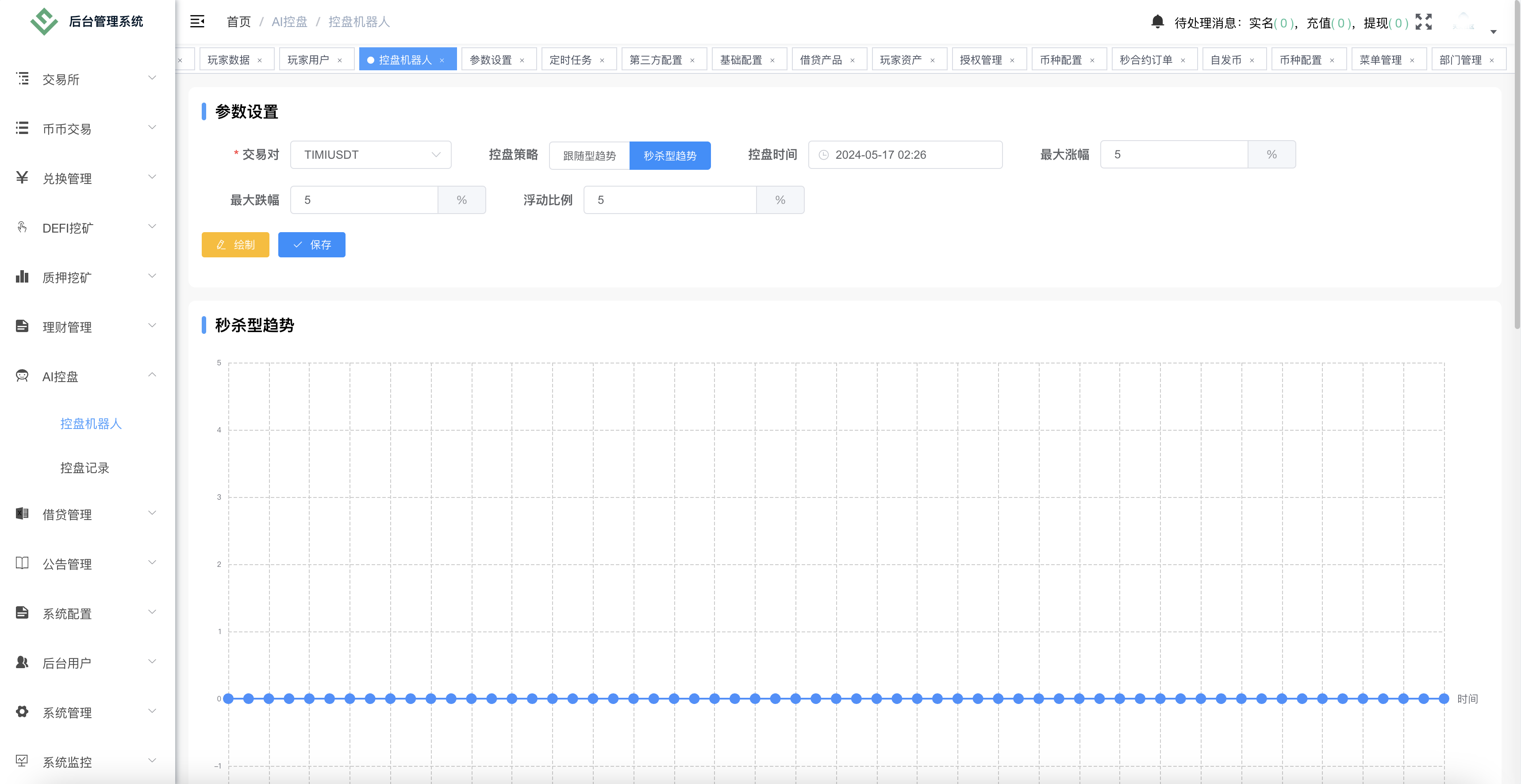The width and height of the screenshot is (1521, 784).
Task: Click the 系统管理 gear icon
Action: (21, 711)
